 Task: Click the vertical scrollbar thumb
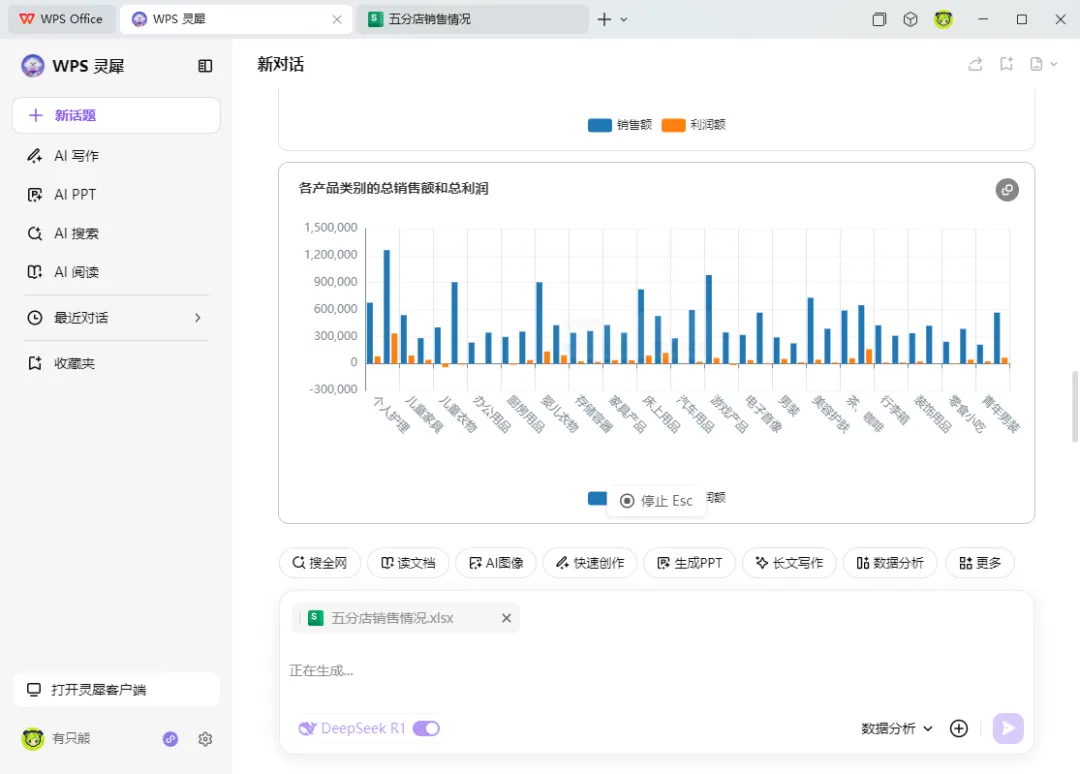pyautogui.click(x=1074, y=407)
